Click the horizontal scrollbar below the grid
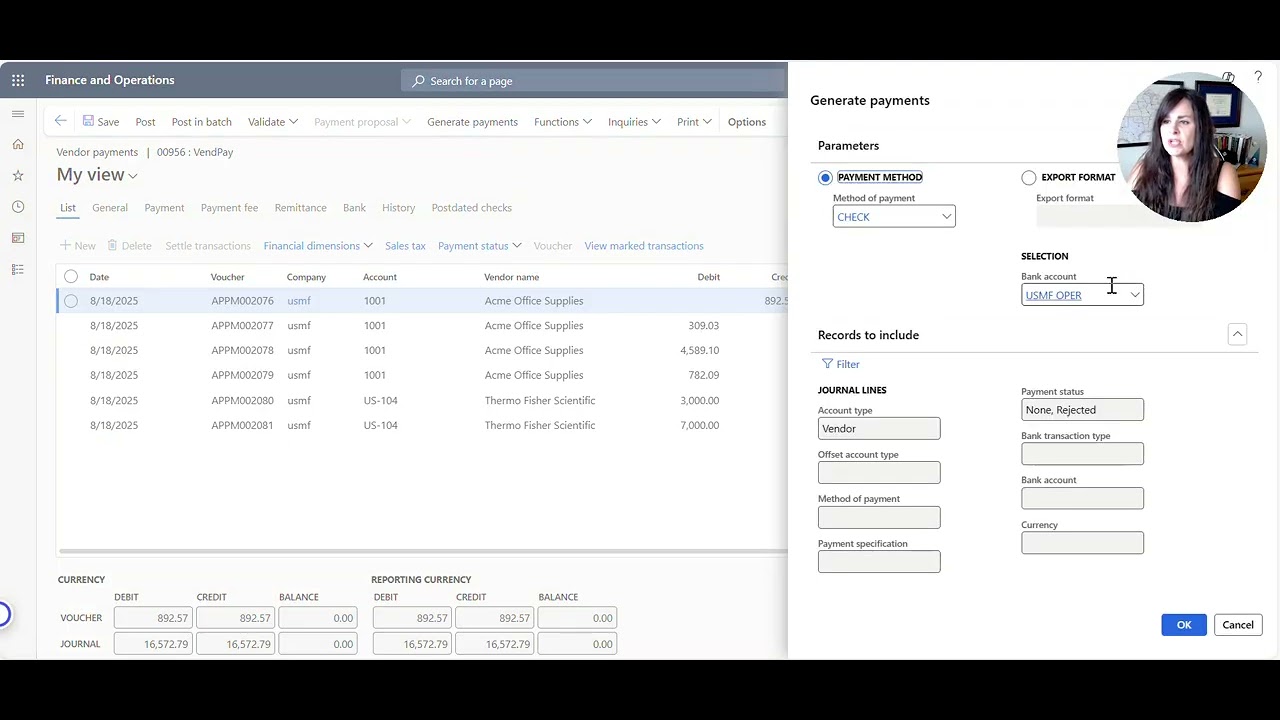 [x=423, y=551]
